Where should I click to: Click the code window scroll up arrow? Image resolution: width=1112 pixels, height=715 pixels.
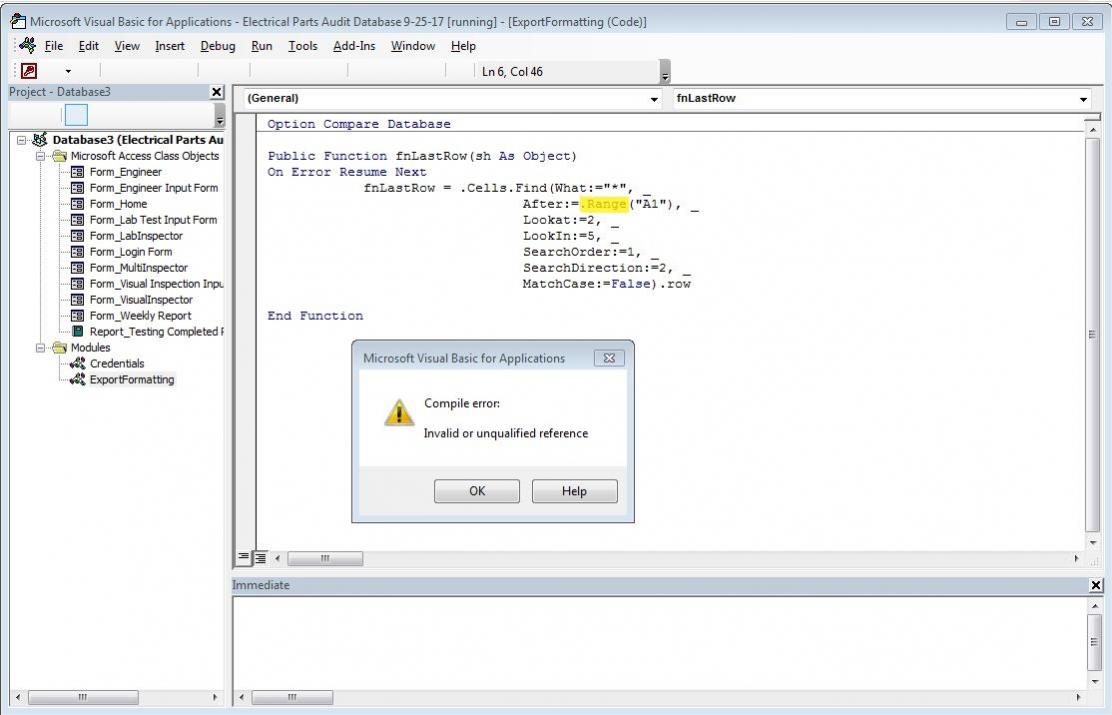click(x=1092, y=131)
